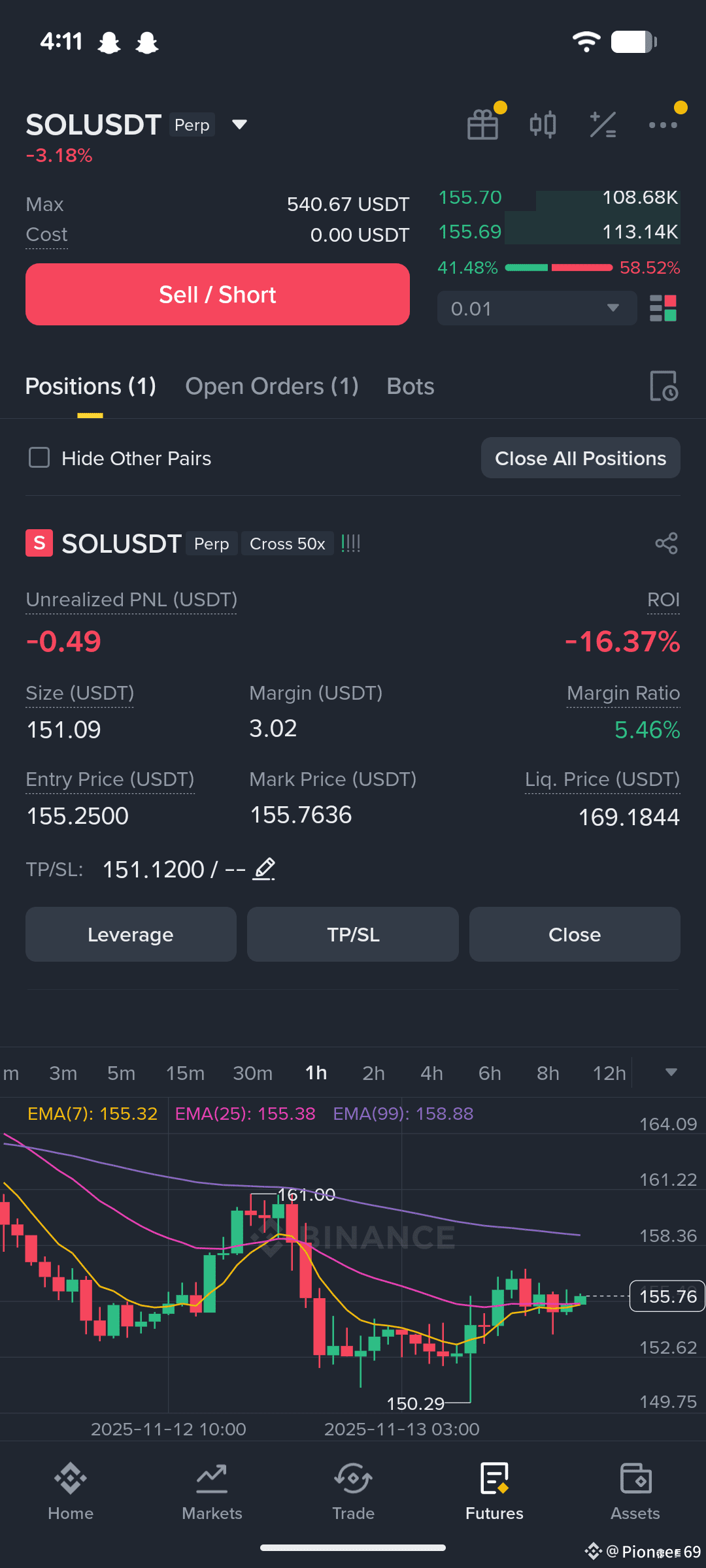Image resolution: width=706 pixels, height=1568 pixels.
Task: Select the 15m chart interval
Action: [185, 1073]
